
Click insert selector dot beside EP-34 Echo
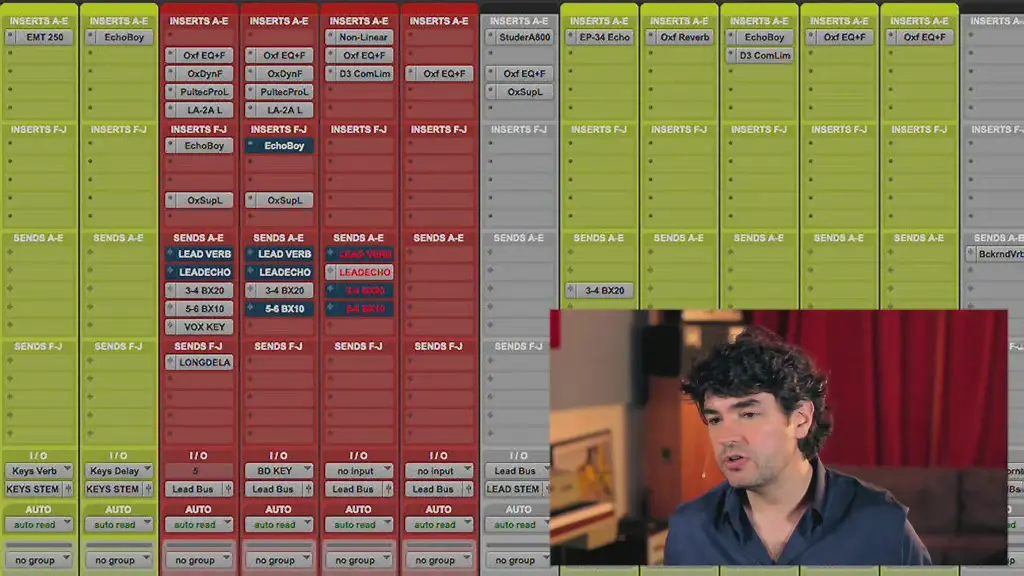point(571,37)
